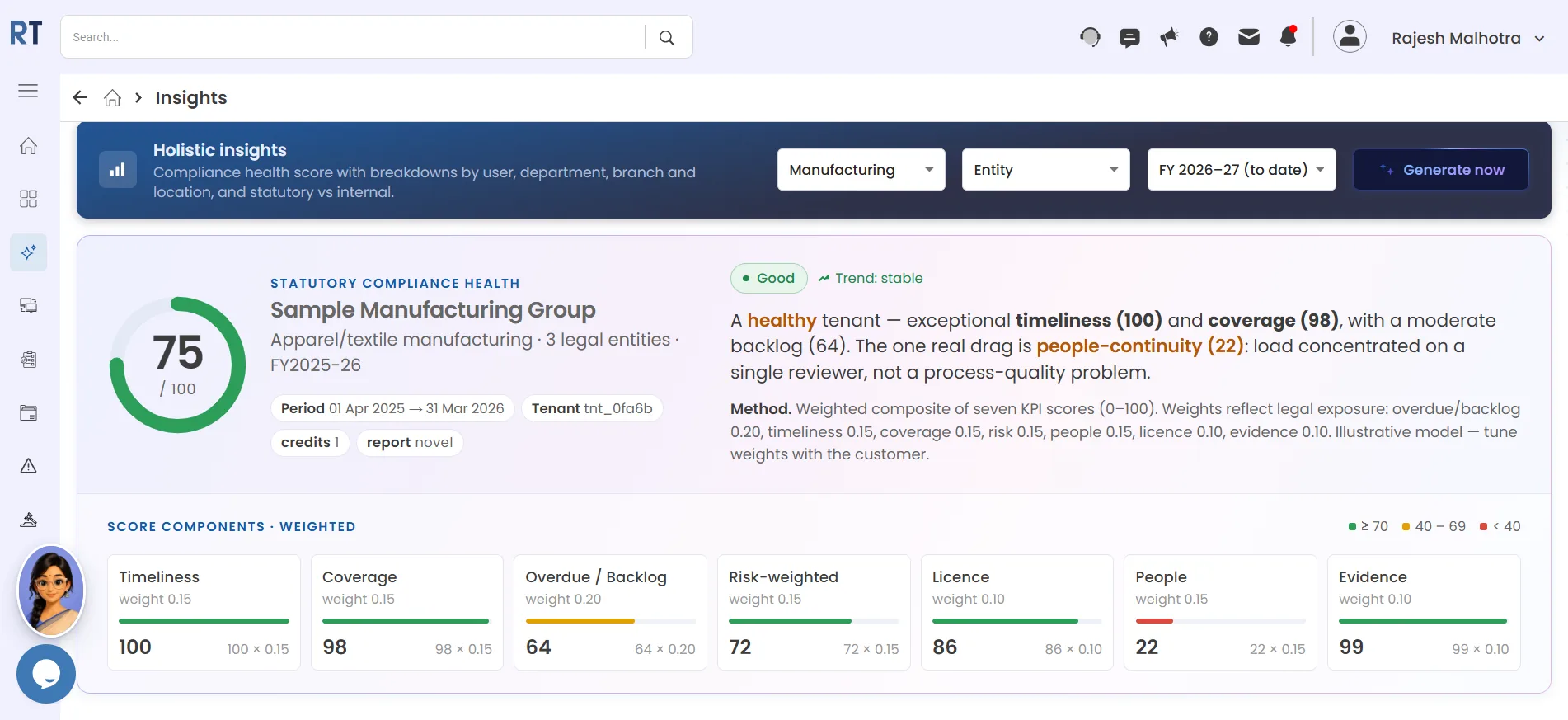Viewport: 1568px width, 720px height.
Task: Click the Good status badge
Action: click(x=768, y=279)
